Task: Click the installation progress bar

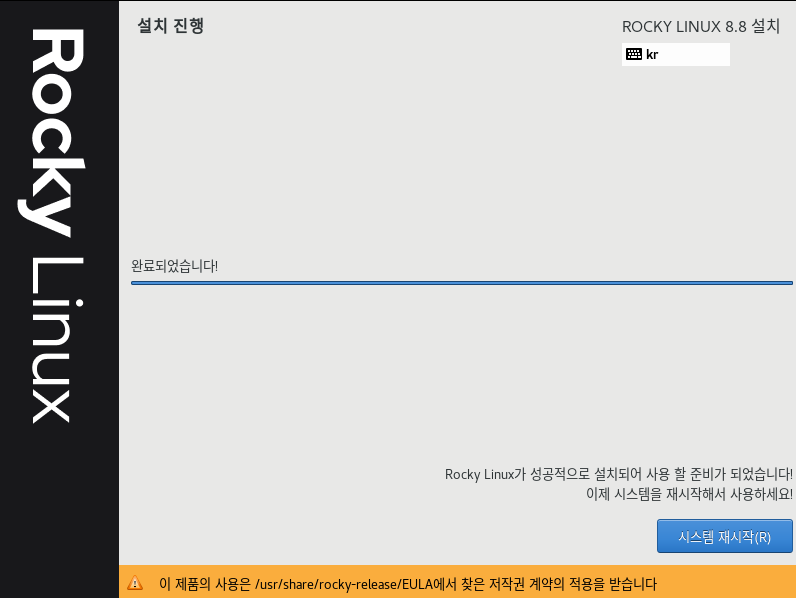Action: pos(461,283)
